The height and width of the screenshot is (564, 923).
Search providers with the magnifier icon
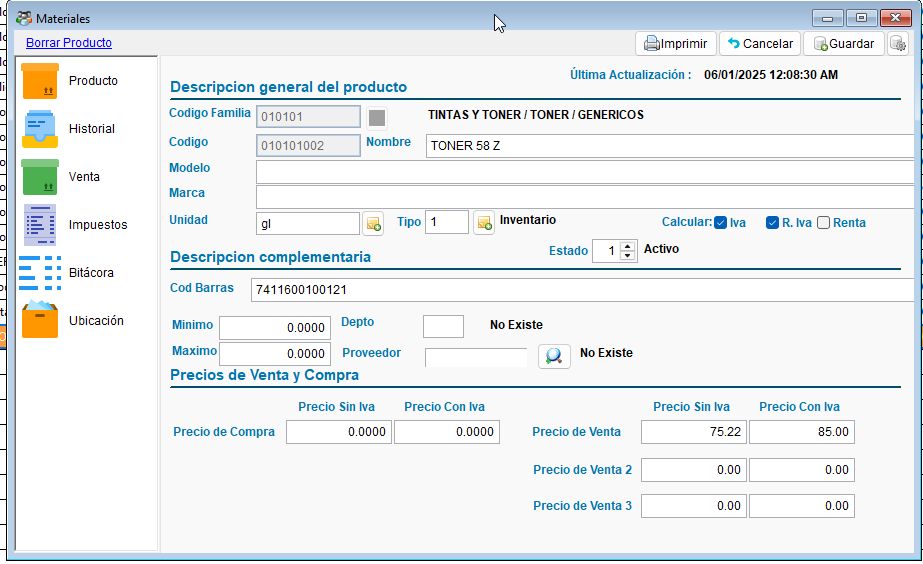pyautogui.click(x=554, y=356)
